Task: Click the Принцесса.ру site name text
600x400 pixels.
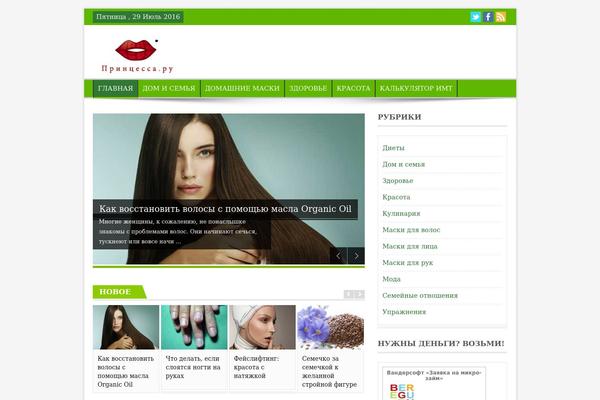Action: point(137,69)
